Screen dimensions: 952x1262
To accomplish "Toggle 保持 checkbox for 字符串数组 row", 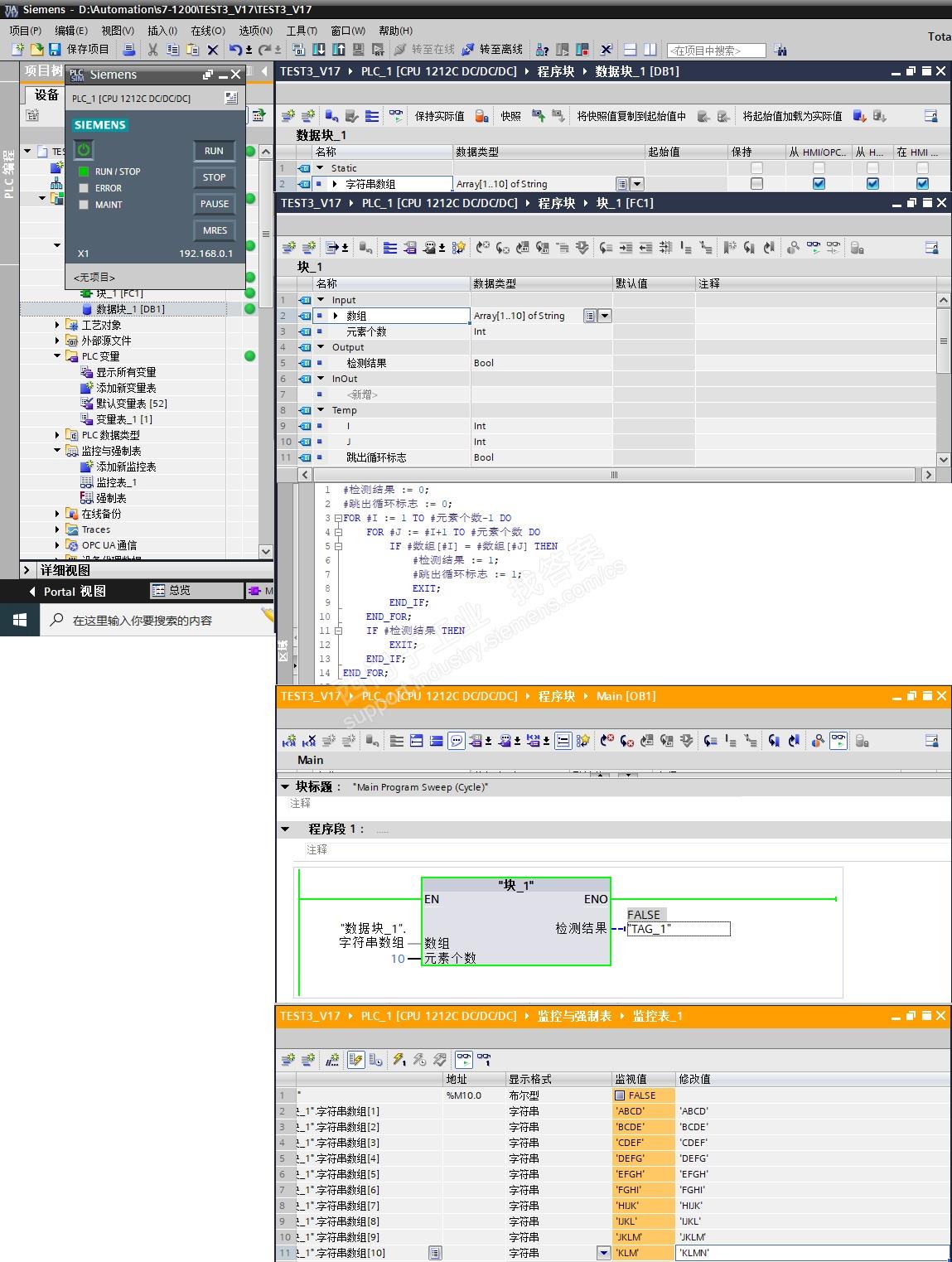I will [x=756, y=184].
